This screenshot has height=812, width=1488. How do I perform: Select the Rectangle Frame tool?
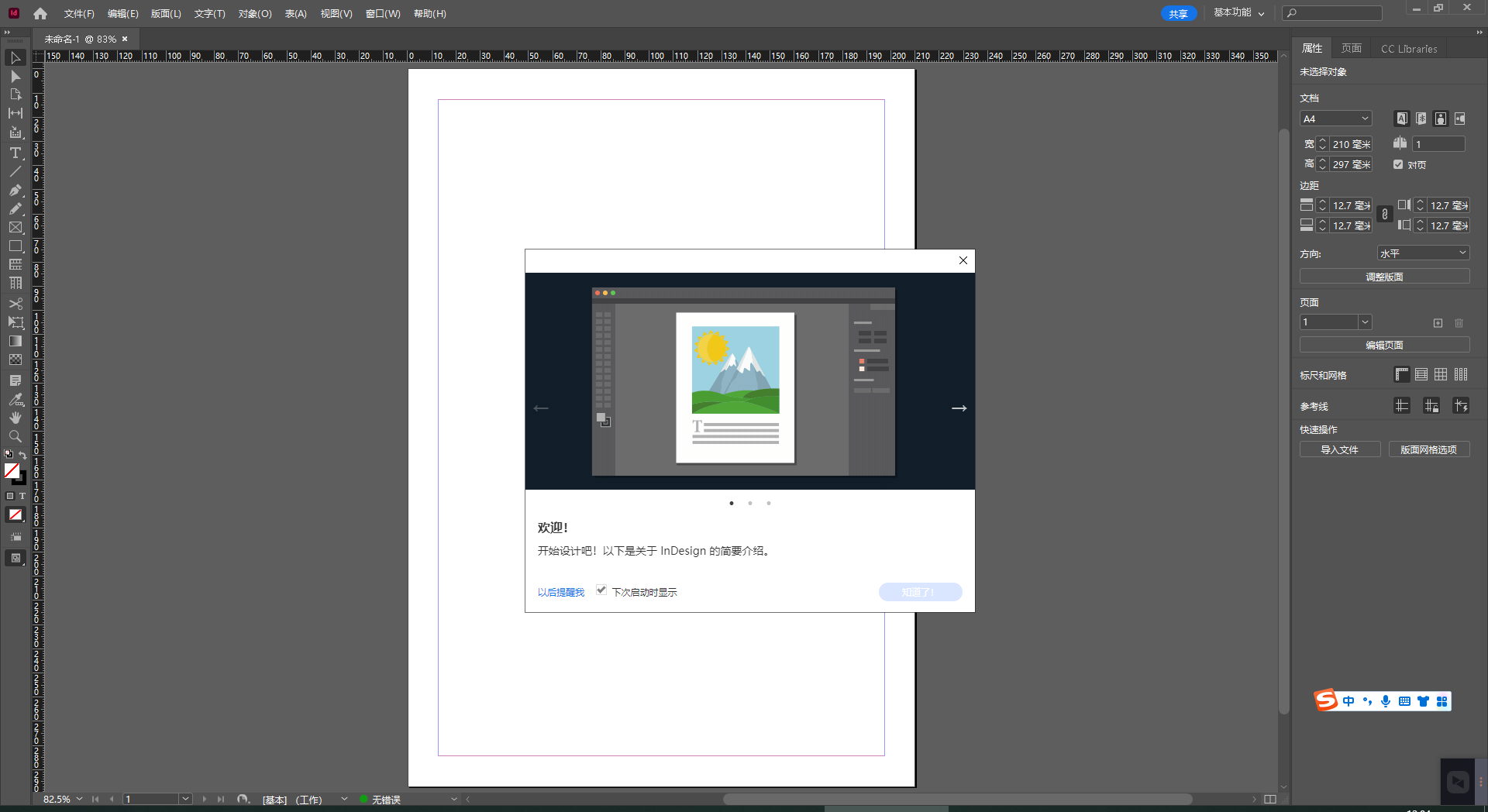(15, 227)
